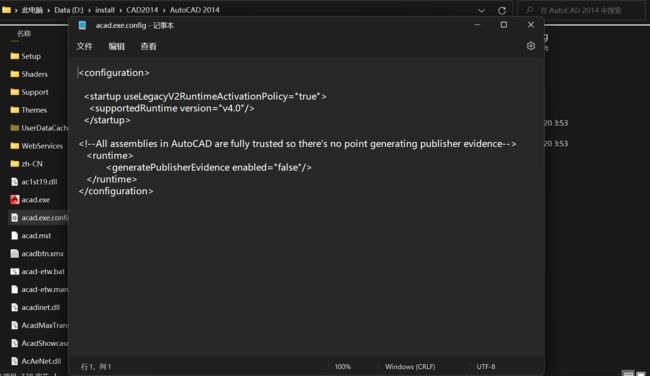
Task: Click the Notepad app icon in title bar
Action: [x=82, y=25]
